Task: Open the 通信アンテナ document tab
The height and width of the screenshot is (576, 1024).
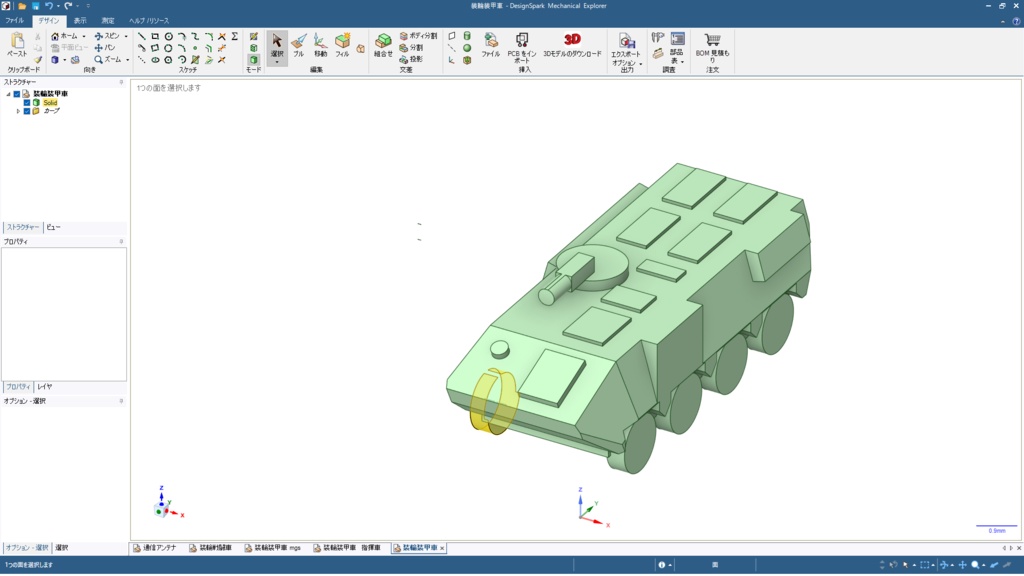Action: [x=155, y=548]
